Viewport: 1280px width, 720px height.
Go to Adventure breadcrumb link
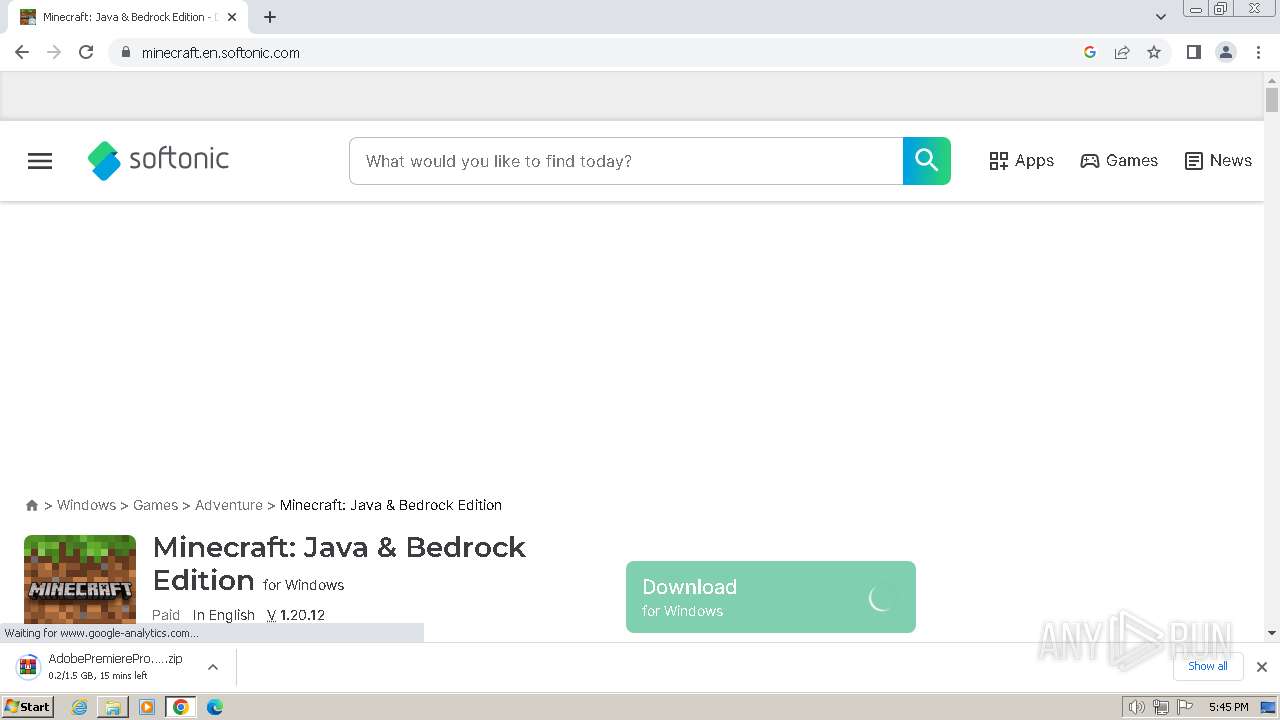coord(229,505)
